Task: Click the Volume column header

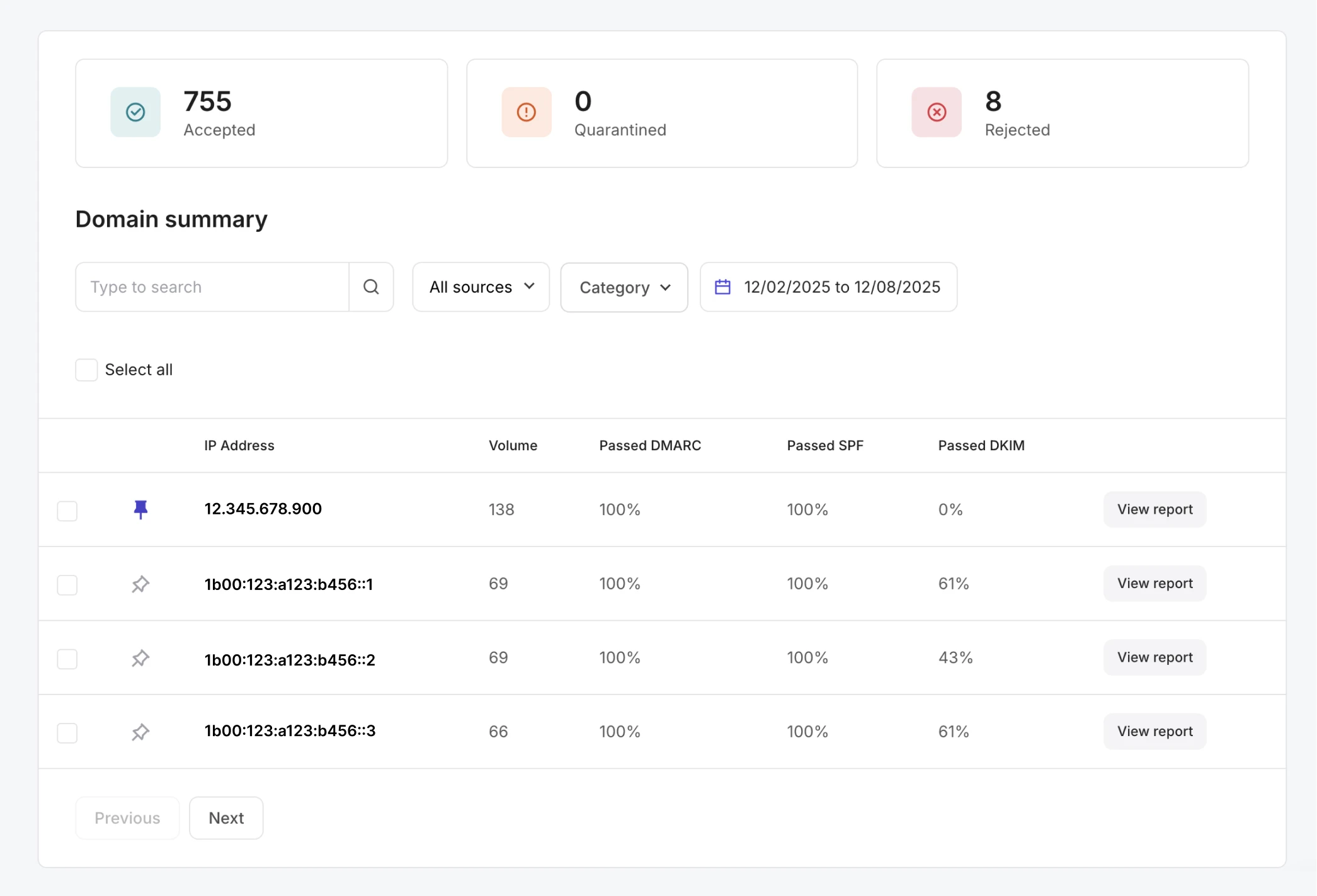Action: pyautogui.click(x=513, y=445)
